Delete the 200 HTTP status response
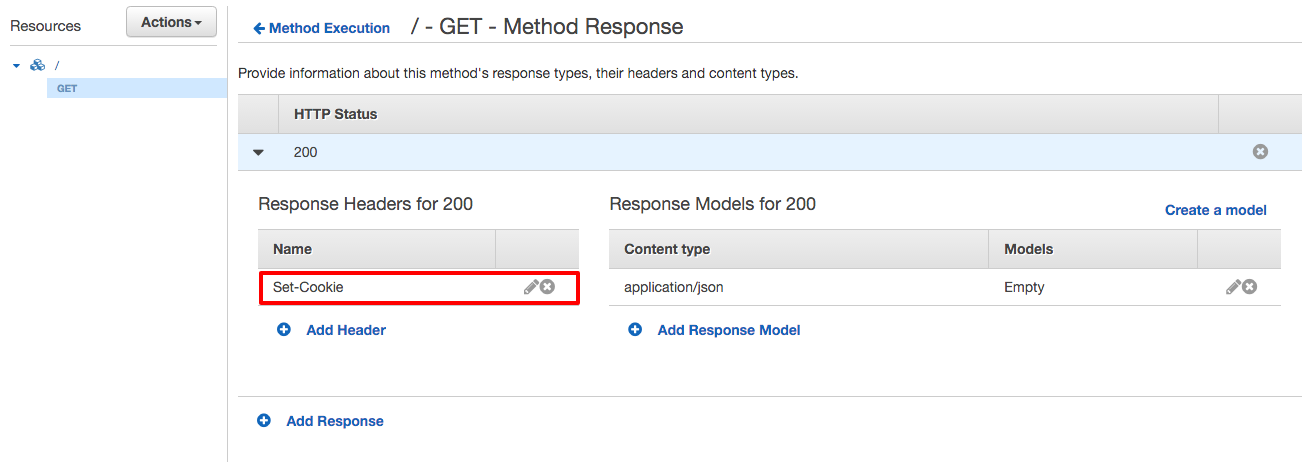The image size is (1311, 462). [1260, 152]
